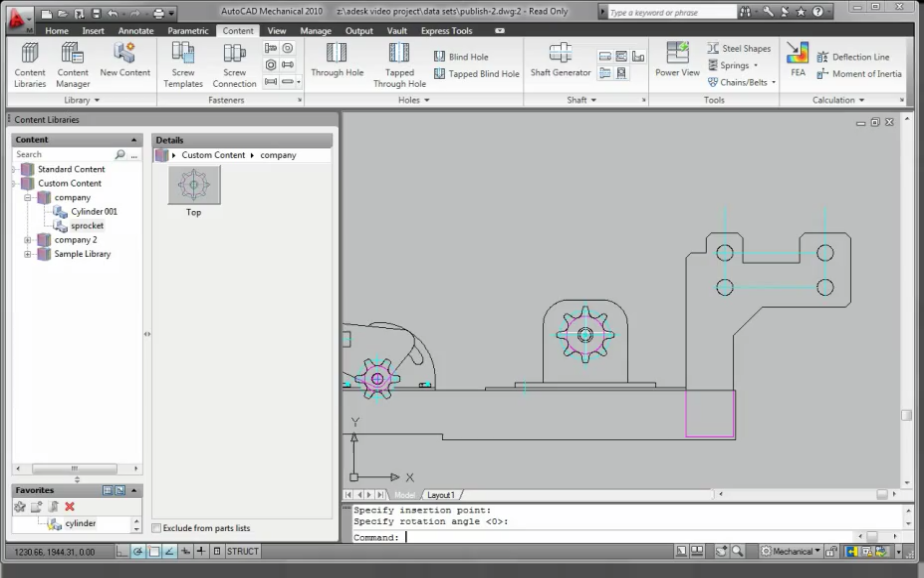The width and height of the screenshot is (924, 578).
Task: Expand the company 2 tree node
Action: coord(28,240)
